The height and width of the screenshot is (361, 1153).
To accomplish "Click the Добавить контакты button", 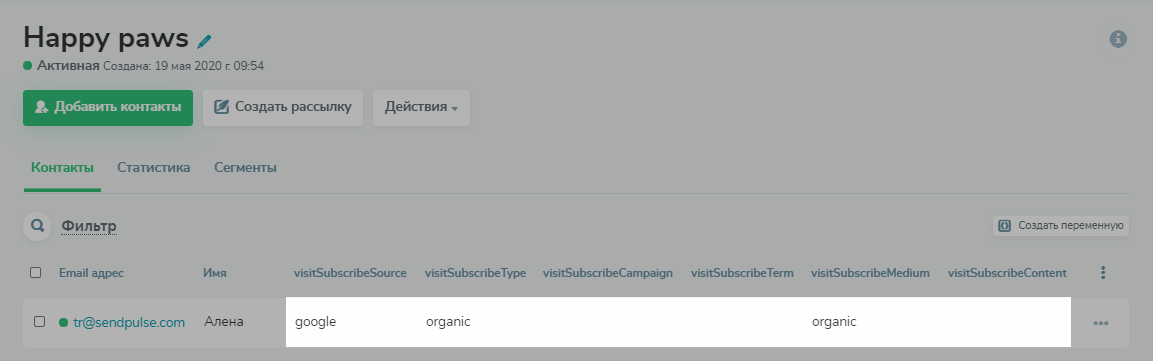I will tap(108, 107).
